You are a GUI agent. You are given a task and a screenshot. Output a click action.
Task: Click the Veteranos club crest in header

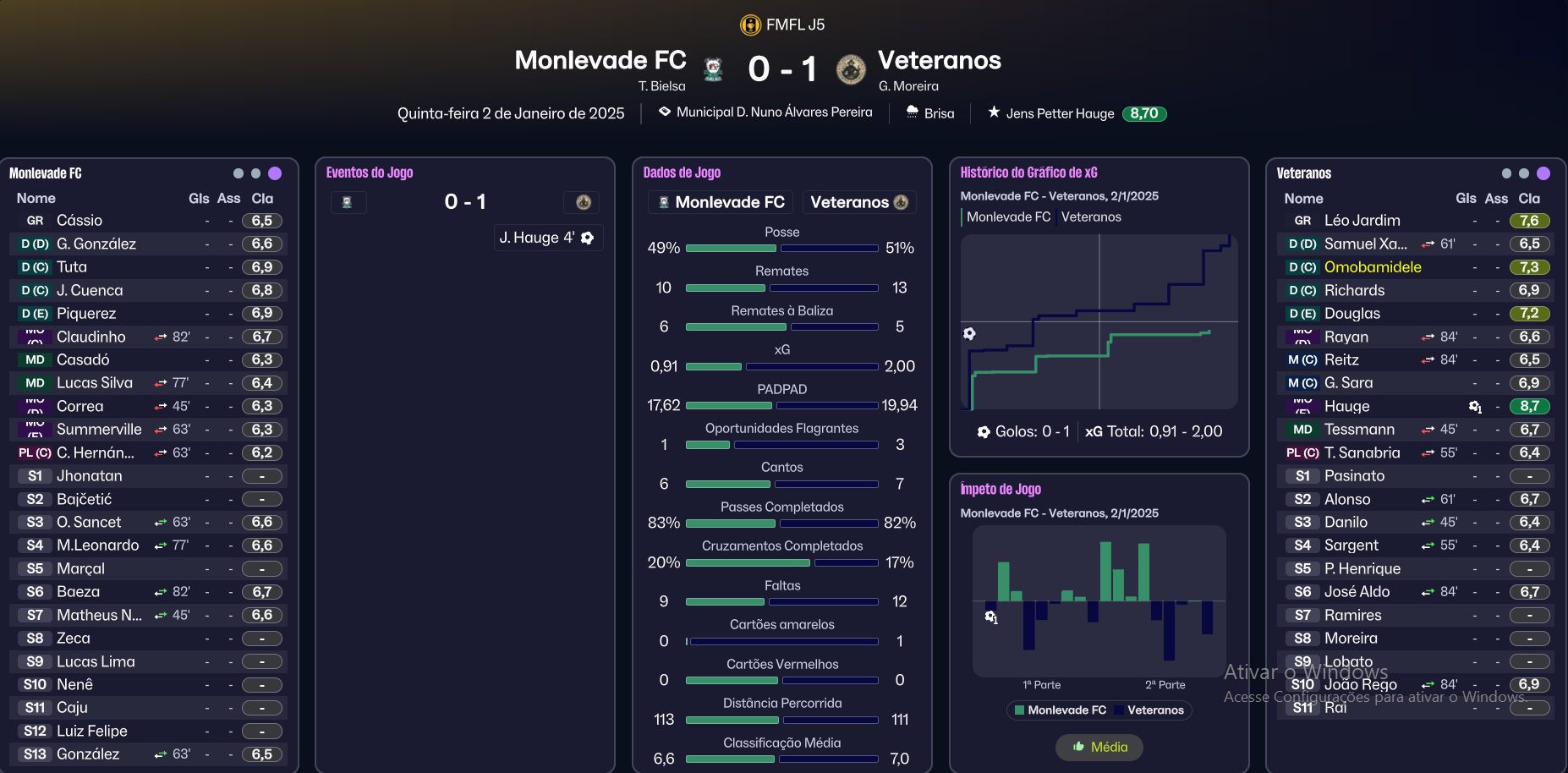pyautogui.click(x=851, y=69)
